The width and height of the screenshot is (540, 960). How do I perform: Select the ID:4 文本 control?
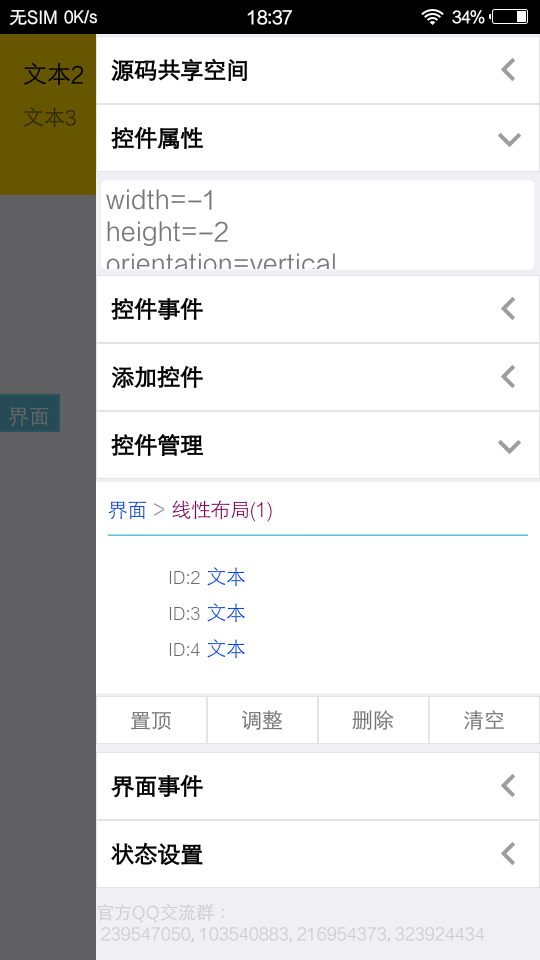pyautogui.click(x=207, y=649)
